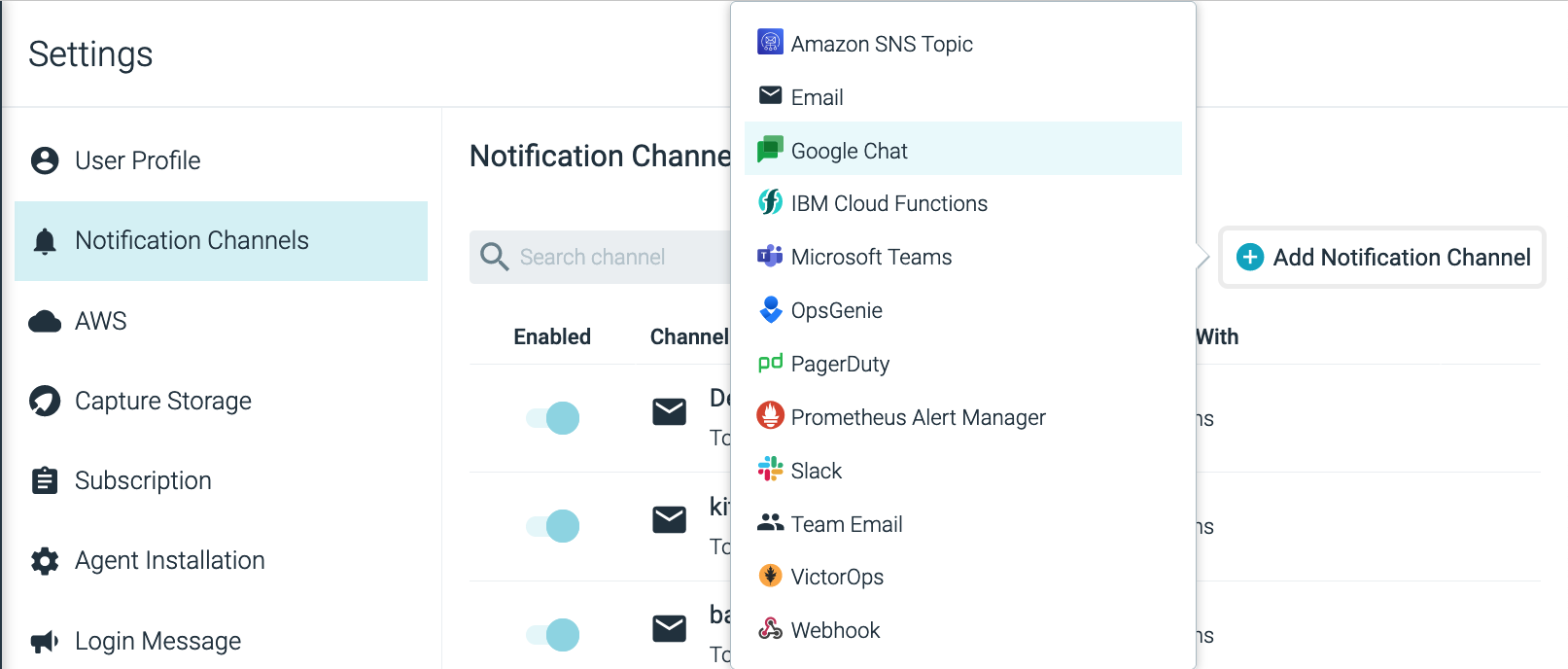Pick IBM Cloud Functions option
The image size is (1568, 669).
point(963,202)
